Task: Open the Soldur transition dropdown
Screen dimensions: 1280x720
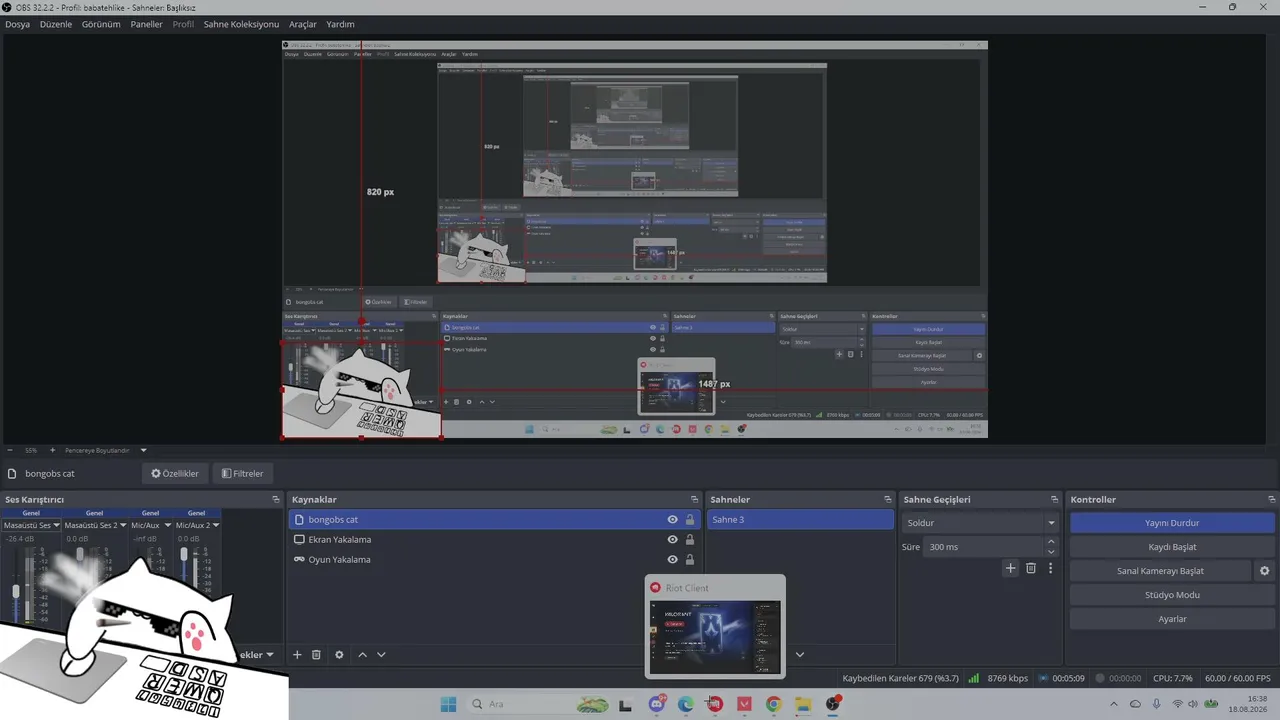Action: 980,523
